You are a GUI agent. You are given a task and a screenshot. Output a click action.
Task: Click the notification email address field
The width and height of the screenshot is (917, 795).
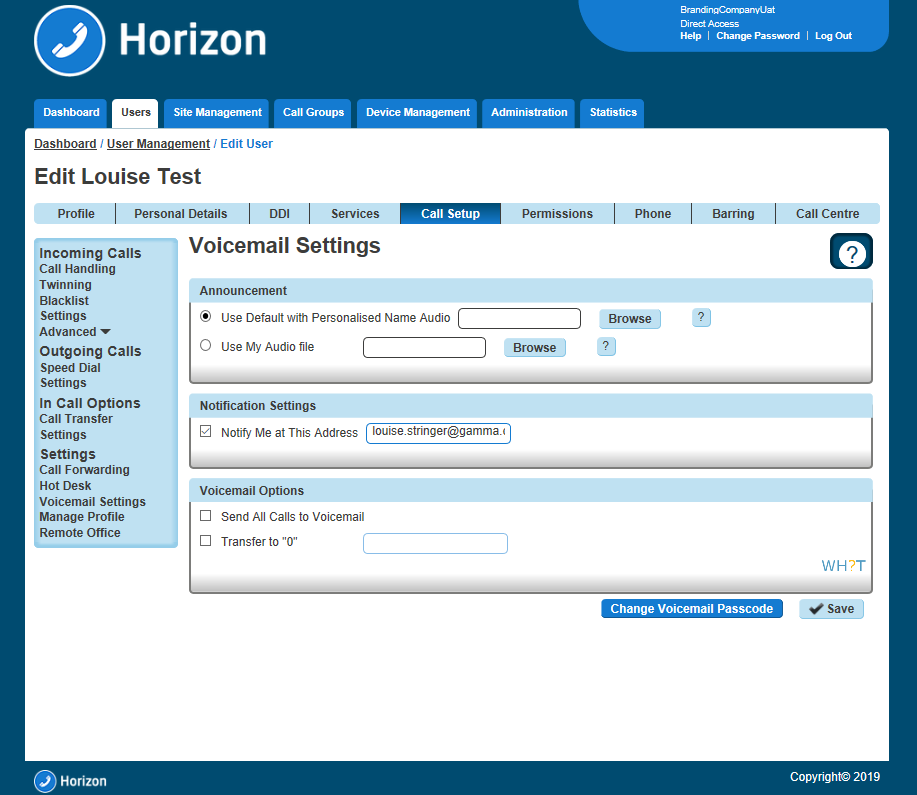(x=438, y=433)
